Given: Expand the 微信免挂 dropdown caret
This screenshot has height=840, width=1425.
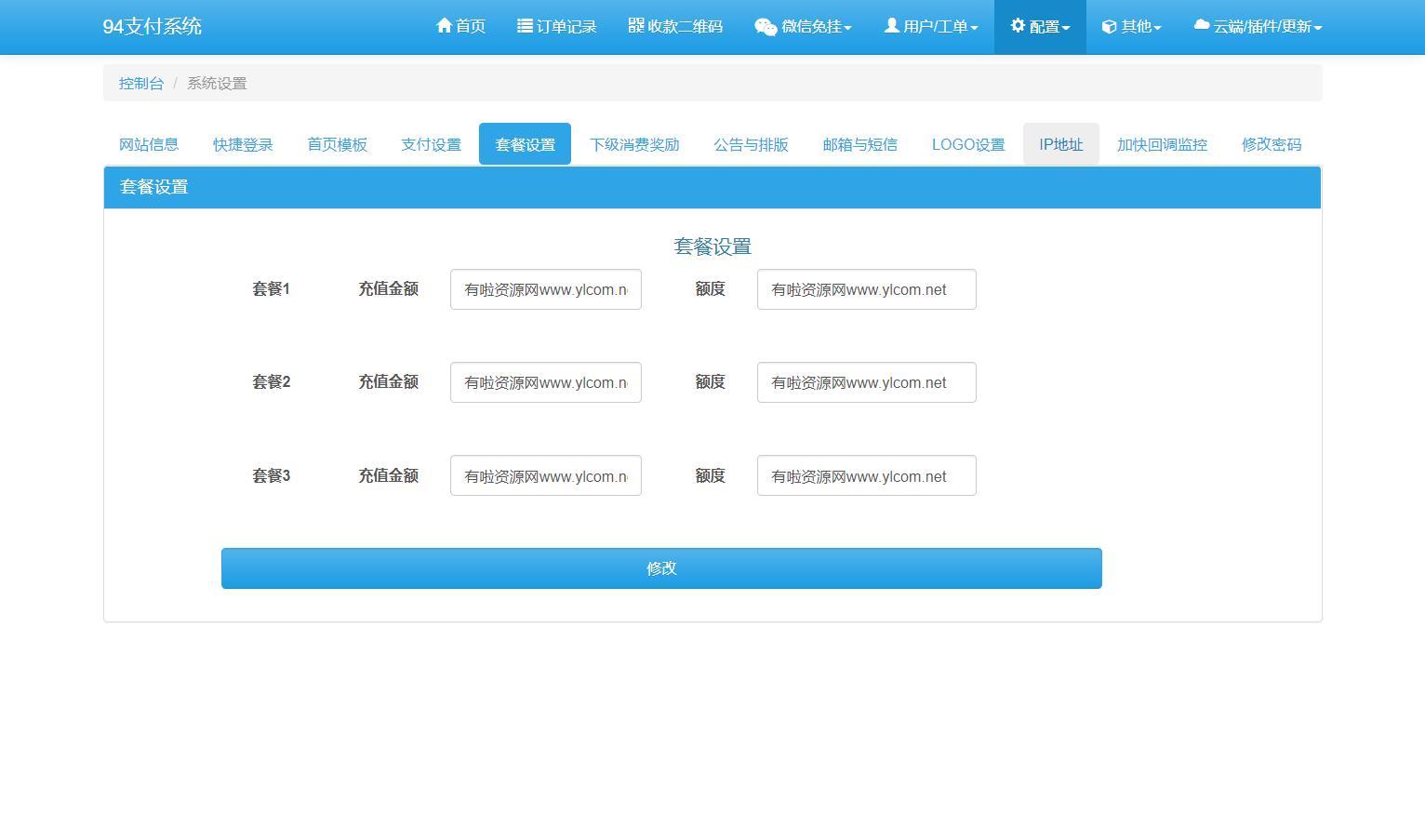Looking at the screenshot, I should [x=847, y=28].
